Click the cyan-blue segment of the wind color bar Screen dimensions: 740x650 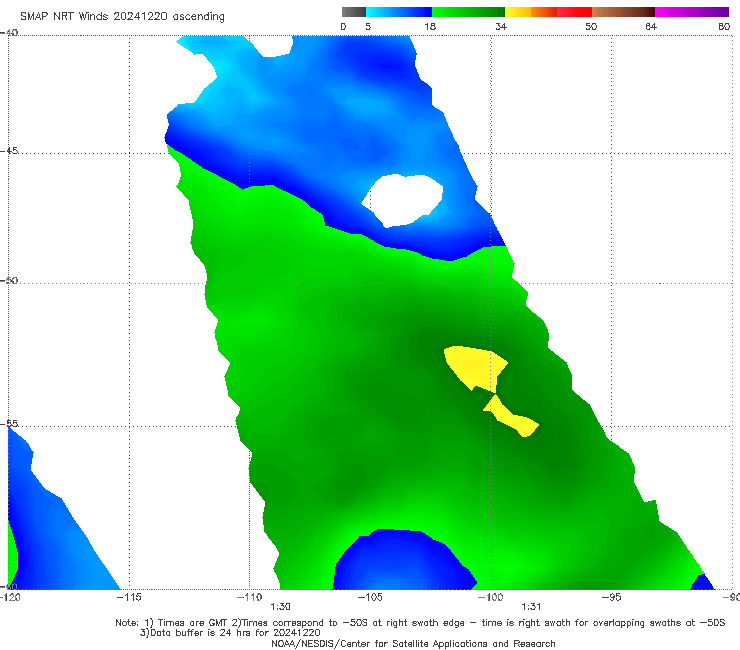tap(399, 12)
